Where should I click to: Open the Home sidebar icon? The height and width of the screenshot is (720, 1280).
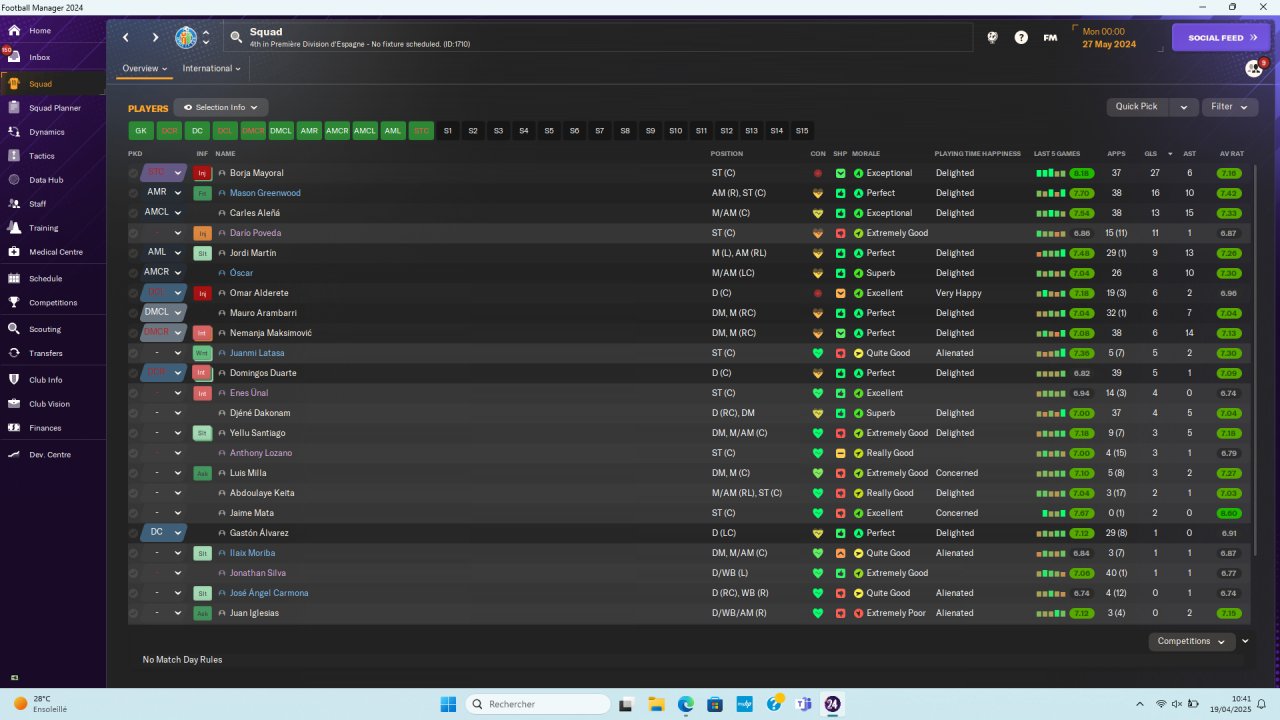(14, 31)
